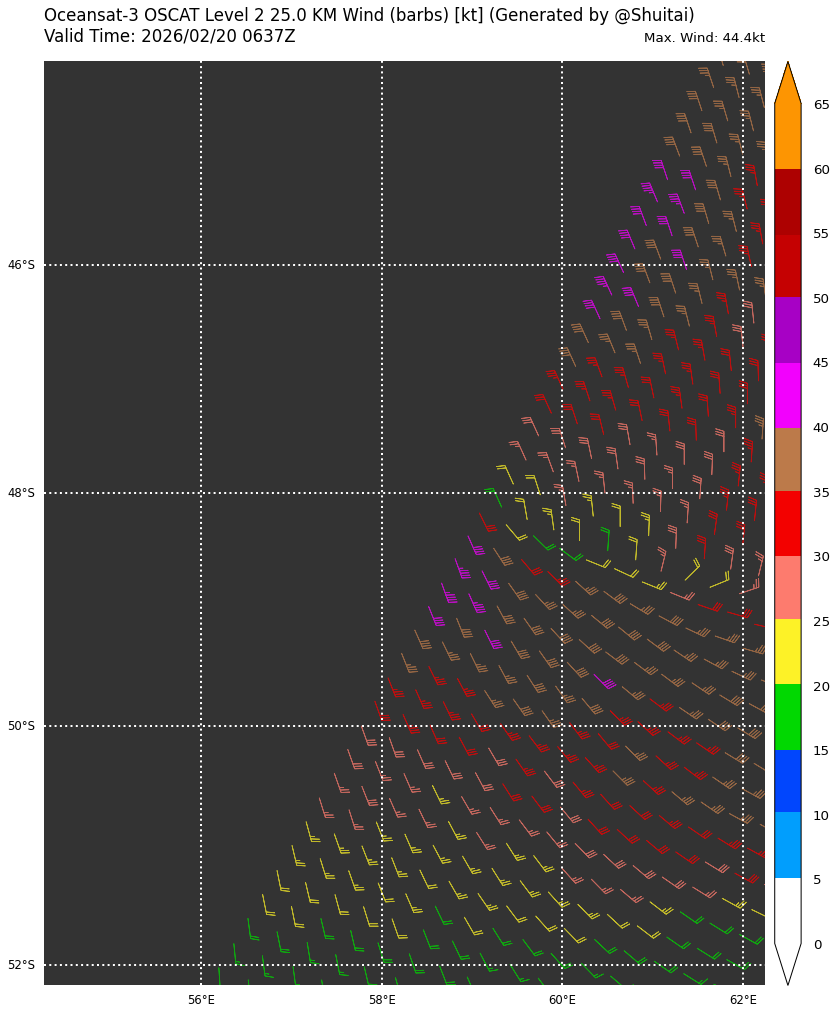This screenshot has height=1014, width=837.
Task: Click the Oceansat-3 OSCAT chart title
Action: coord(369,16)
